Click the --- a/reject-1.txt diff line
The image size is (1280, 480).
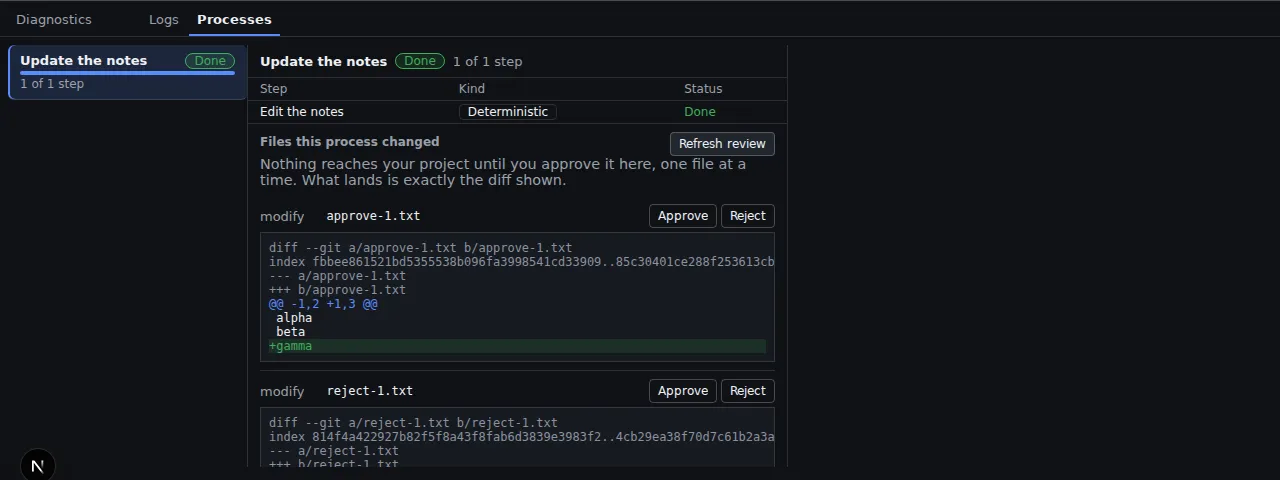[334, 451]
